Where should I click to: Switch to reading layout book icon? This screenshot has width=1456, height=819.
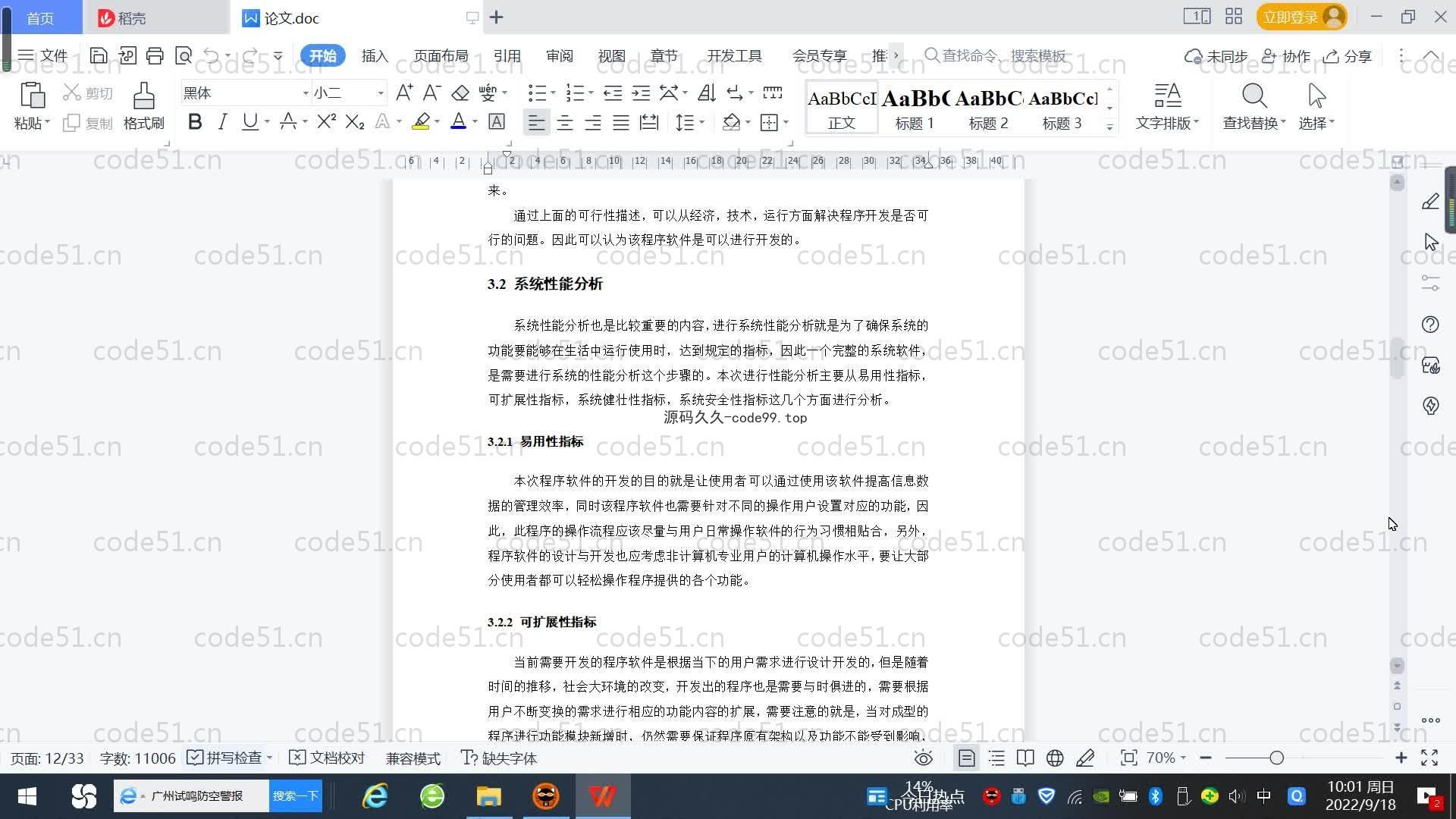pyautogui.click(x=1025, y=758)
